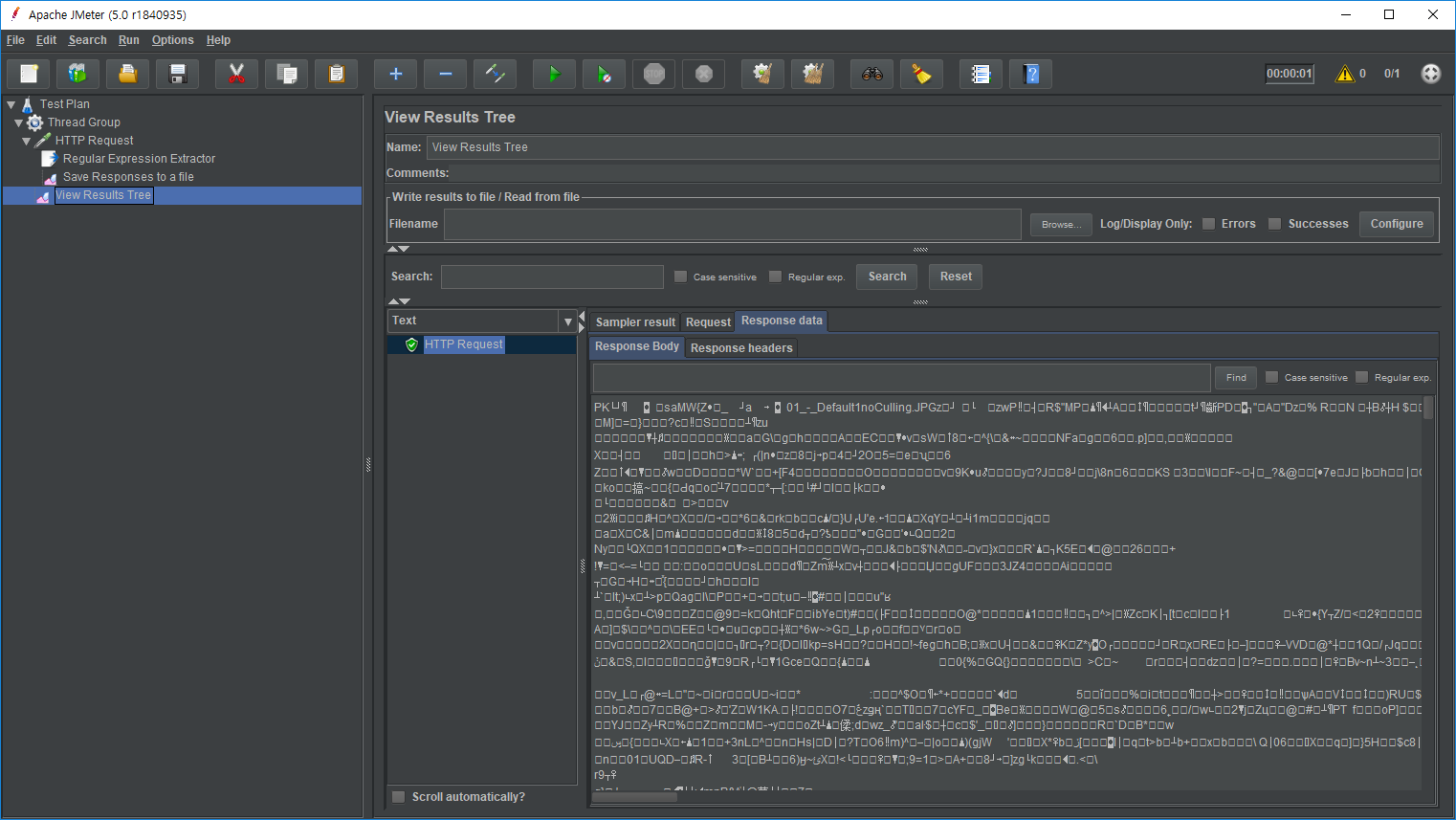Enable Case sensitive for results search
Screen dimensions: 1456x820
pyautogui.click(x=680, y=277)
